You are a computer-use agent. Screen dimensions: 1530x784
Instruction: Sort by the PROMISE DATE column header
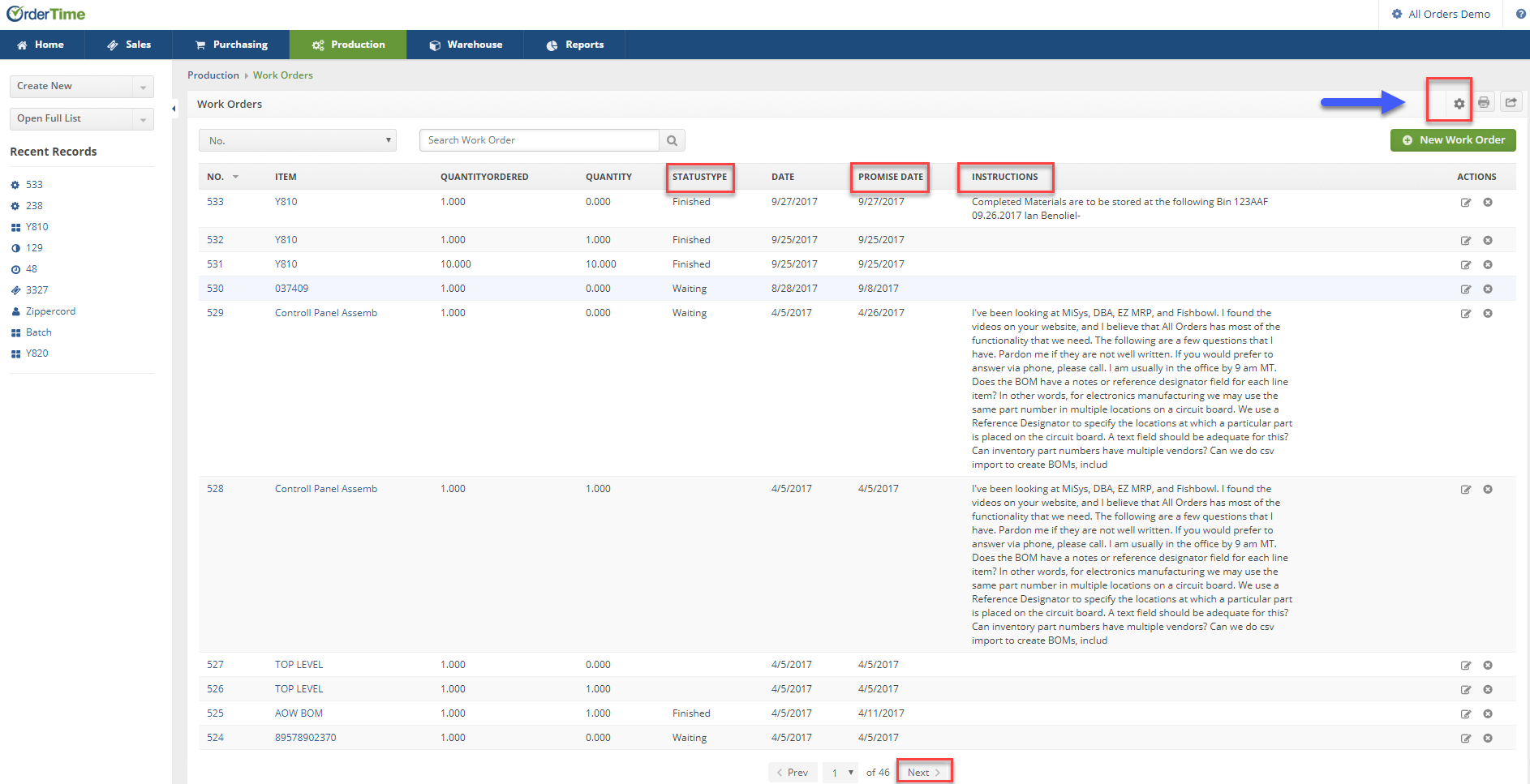[x=891, y=177]
